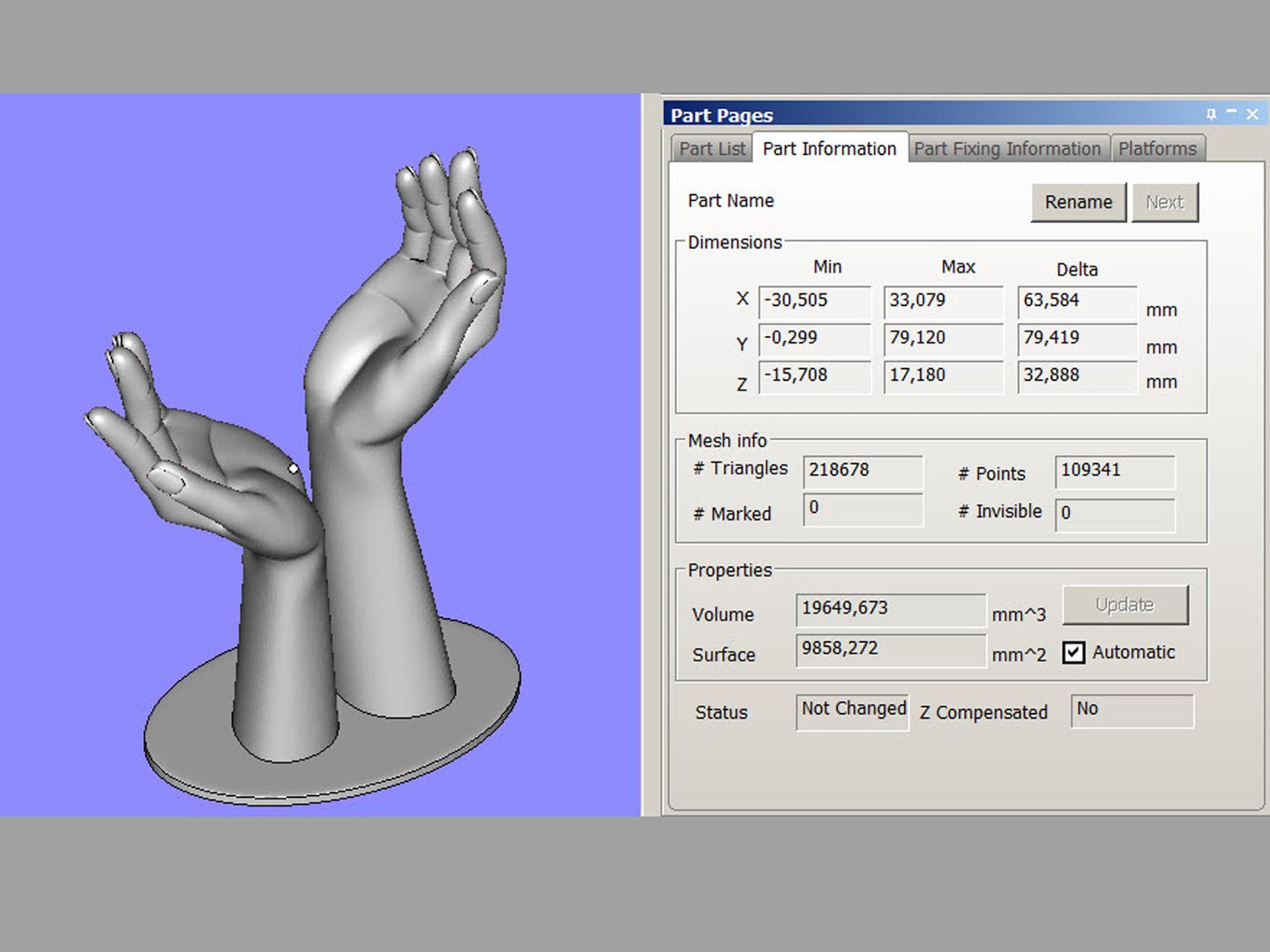Click the Rename button
This screenshot has height=952, width=1270.
[x=1079, y=202]
